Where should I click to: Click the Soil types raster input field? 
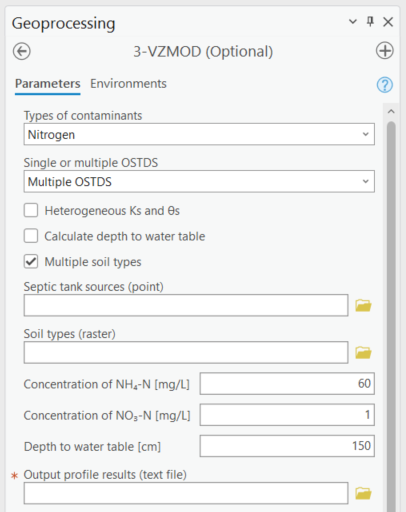coord(186,352)
